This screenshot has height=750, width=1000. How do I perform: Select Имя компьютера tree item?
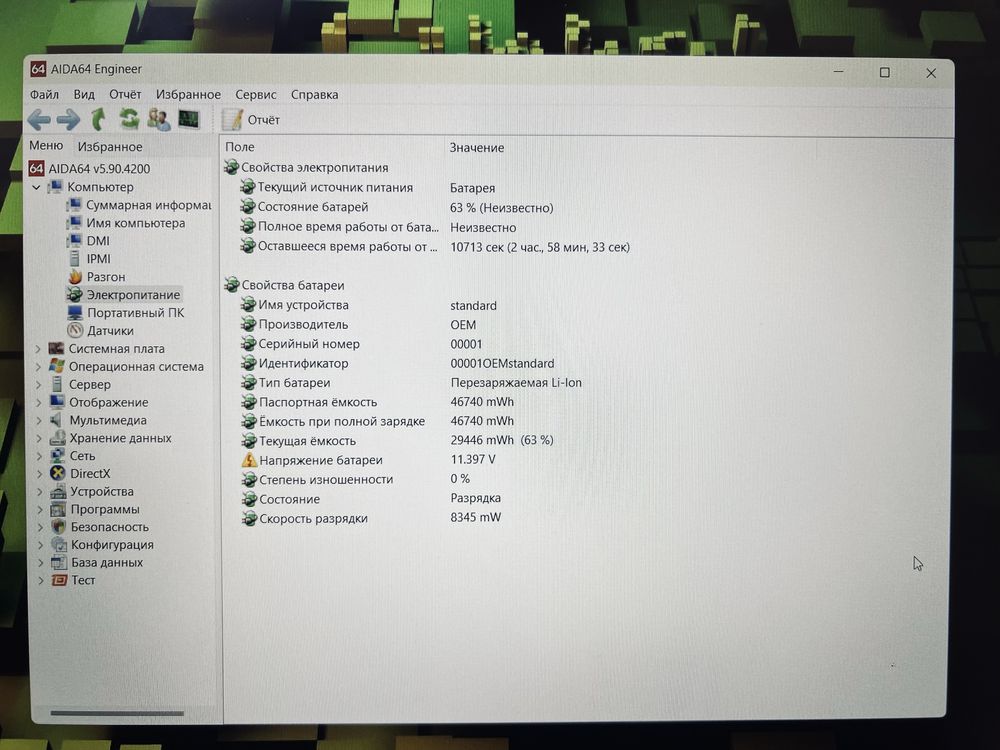(126, 223)
